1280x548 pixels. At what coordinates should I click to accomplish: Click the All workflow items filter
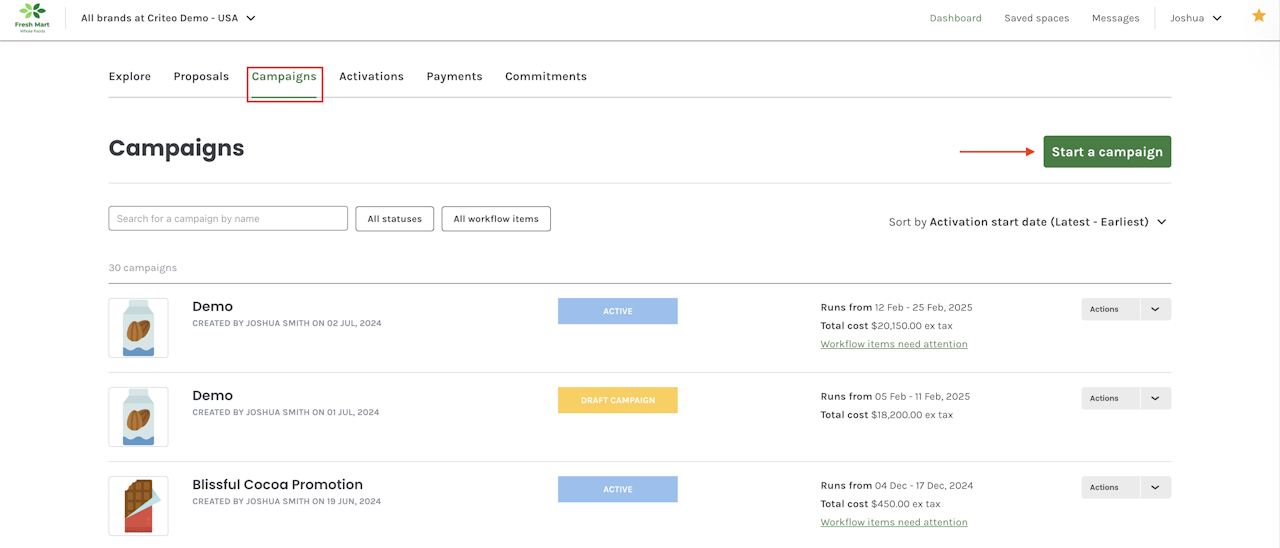[496, 219]
